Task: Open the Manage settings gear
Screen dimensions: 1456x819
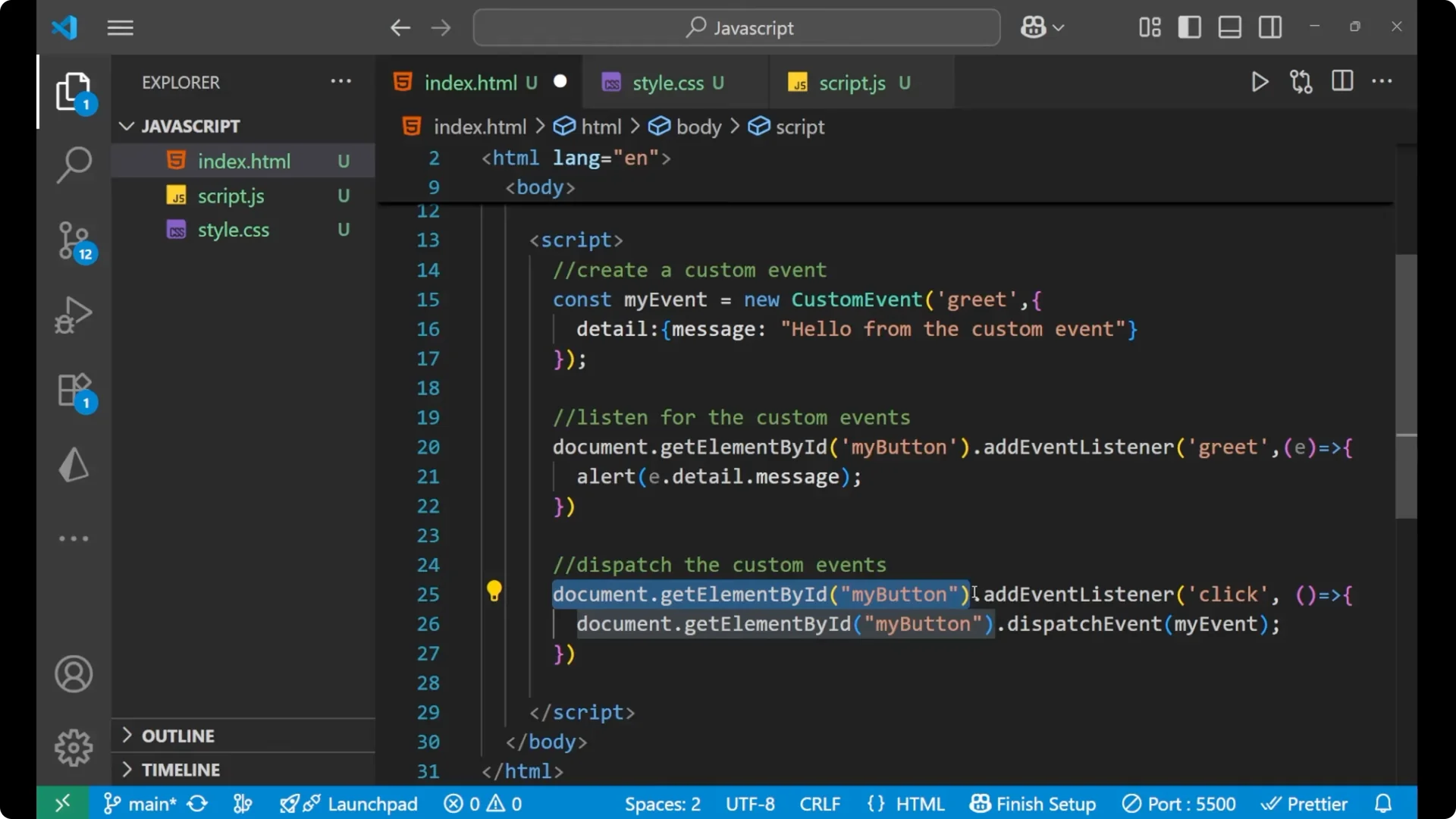Action: pyautogui.click(x=74, y=747)
